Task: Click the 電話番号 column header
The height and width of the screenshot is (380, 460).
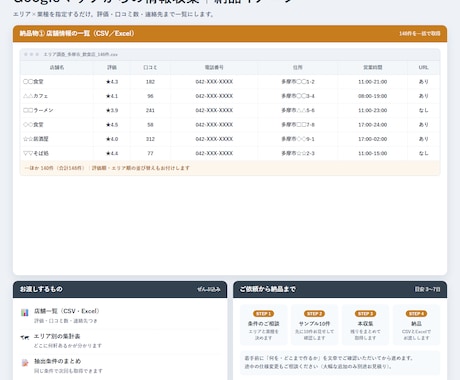Action: pyautogui.click(x=214, y=67)
